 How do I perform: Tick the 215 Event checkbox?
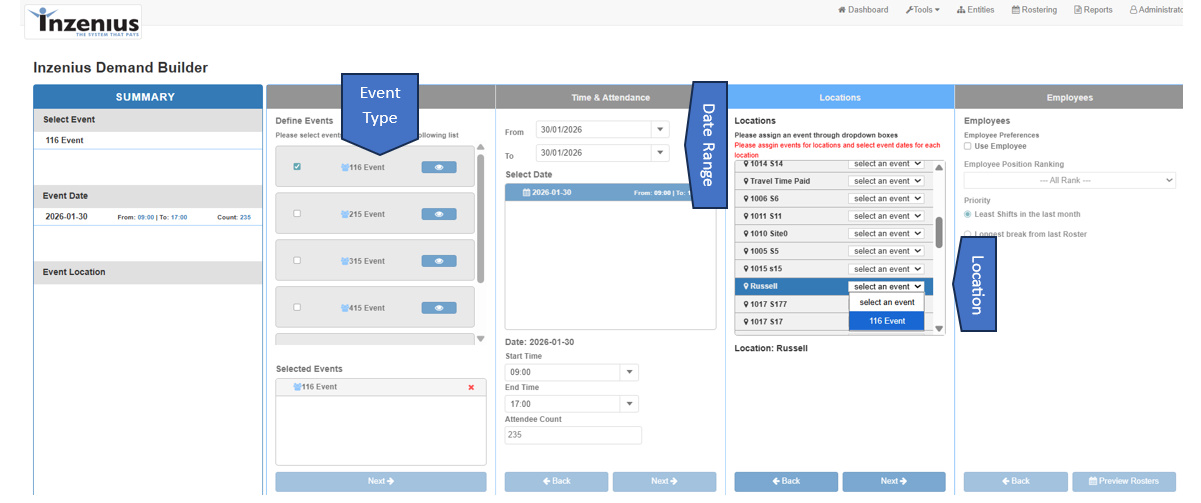tap(297, 214)
